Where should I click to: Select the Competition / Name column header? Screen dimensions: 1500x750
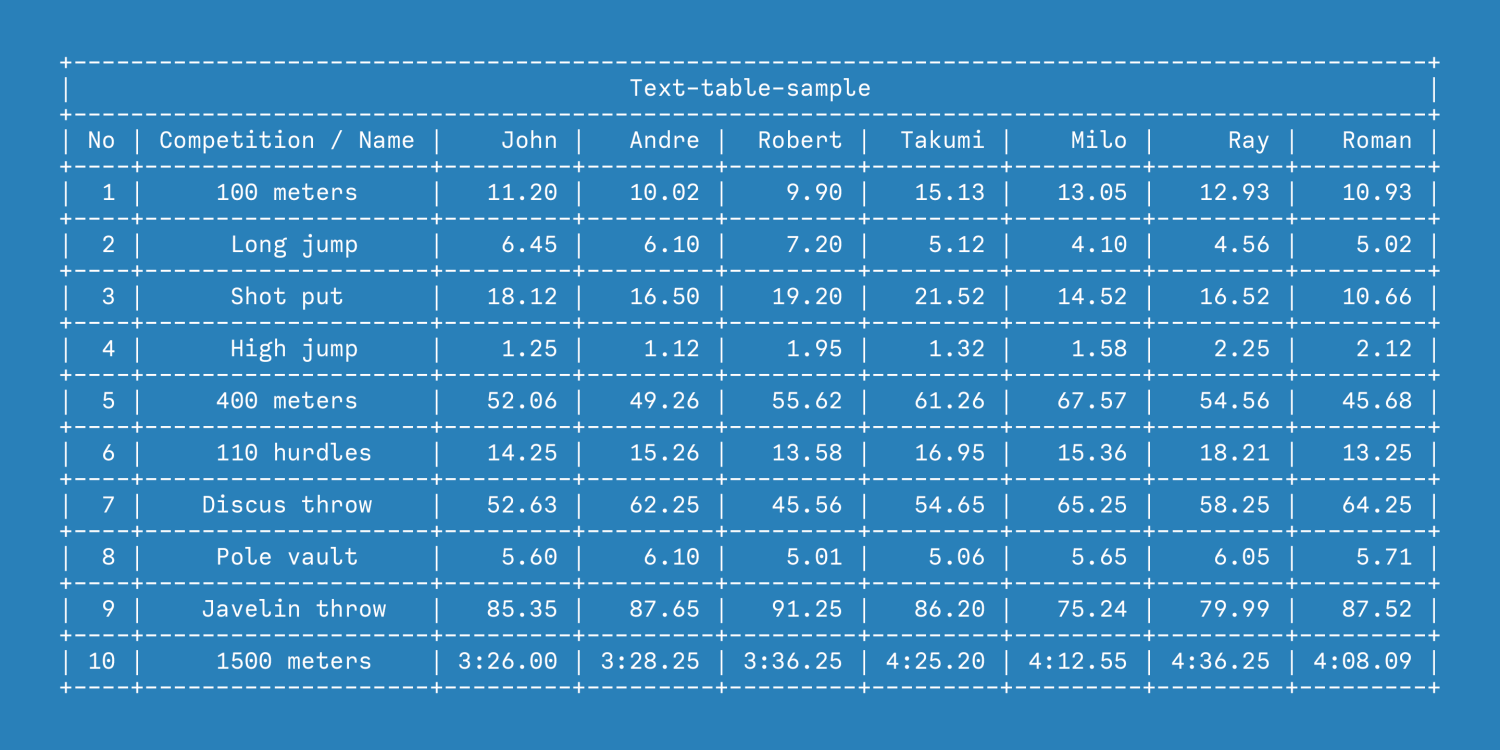[x=287, y=140]
